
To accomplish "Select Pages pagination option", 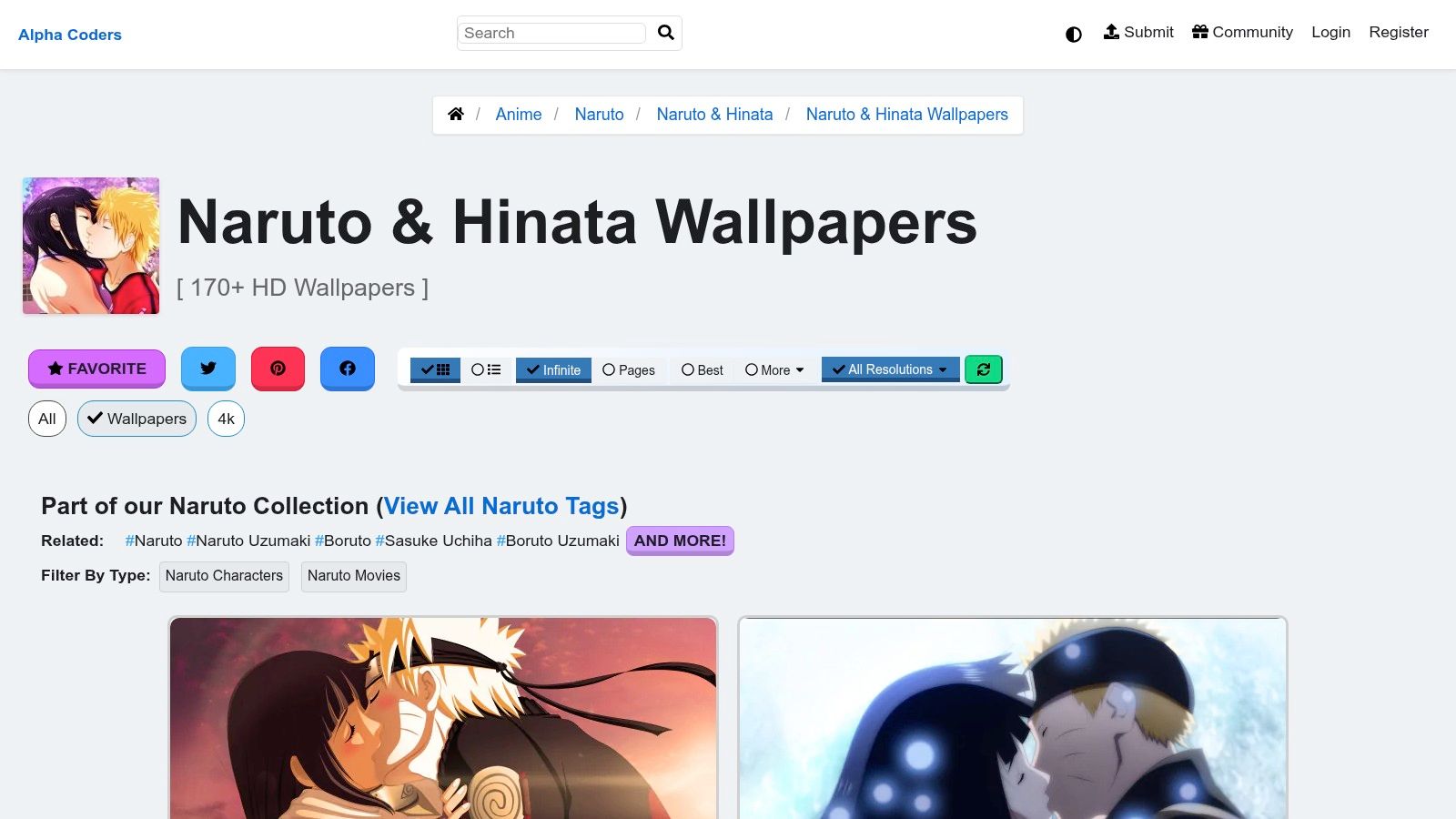I will pyautogui.click(x=629, y=369).
